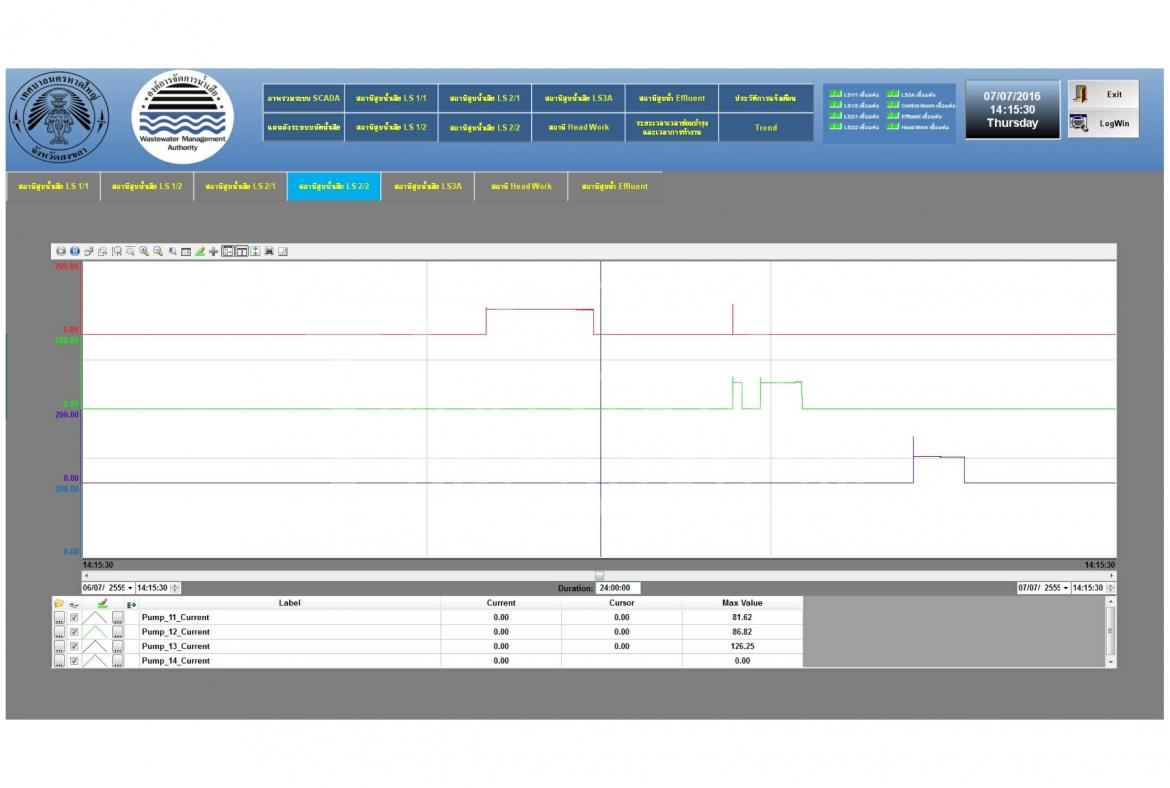
Task: Click the open folder icon above pen list
Action: coord(59,603)
